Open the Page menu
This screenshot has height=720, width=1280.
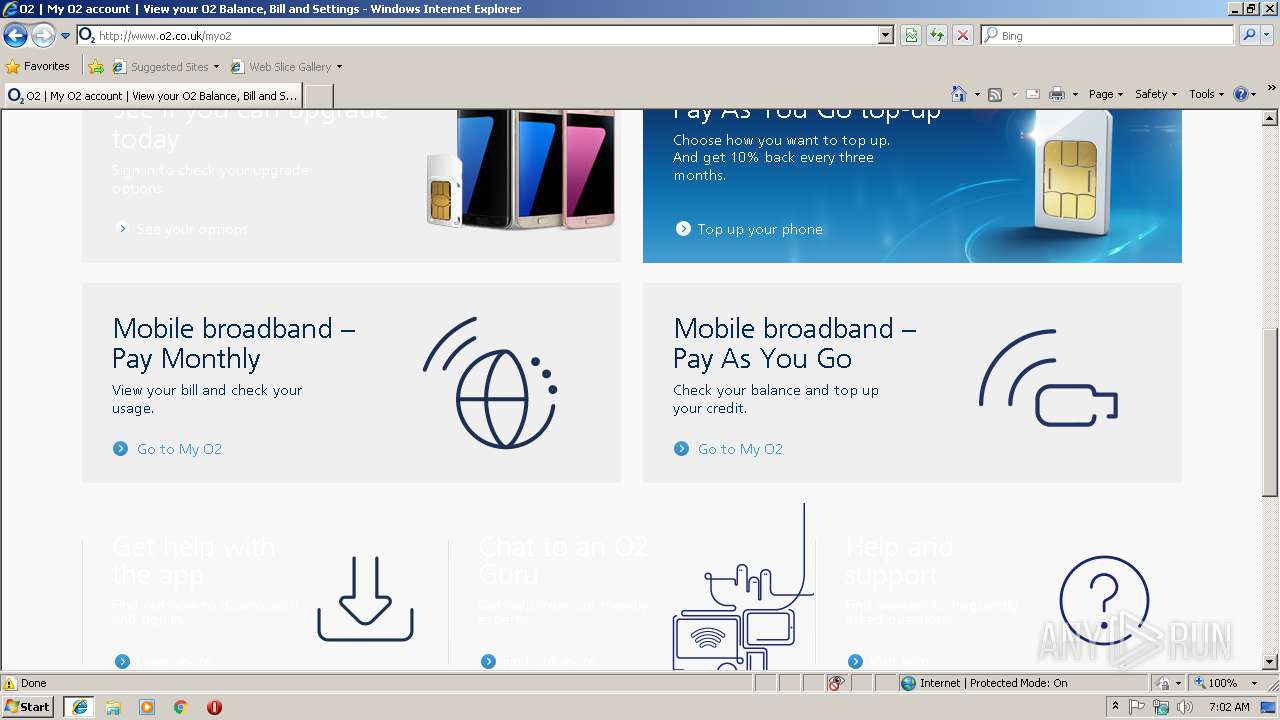point(1106,94)
